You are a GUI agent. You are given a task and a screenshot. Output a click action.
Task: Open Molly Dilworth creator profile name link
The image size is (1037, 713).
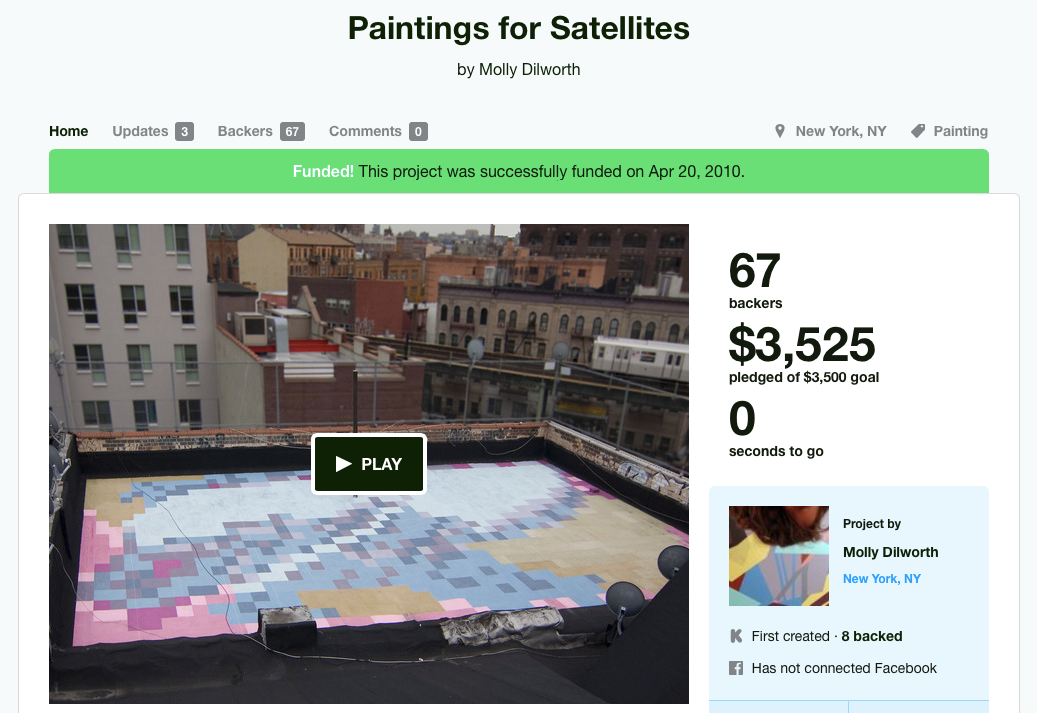[x=890, y=552]
